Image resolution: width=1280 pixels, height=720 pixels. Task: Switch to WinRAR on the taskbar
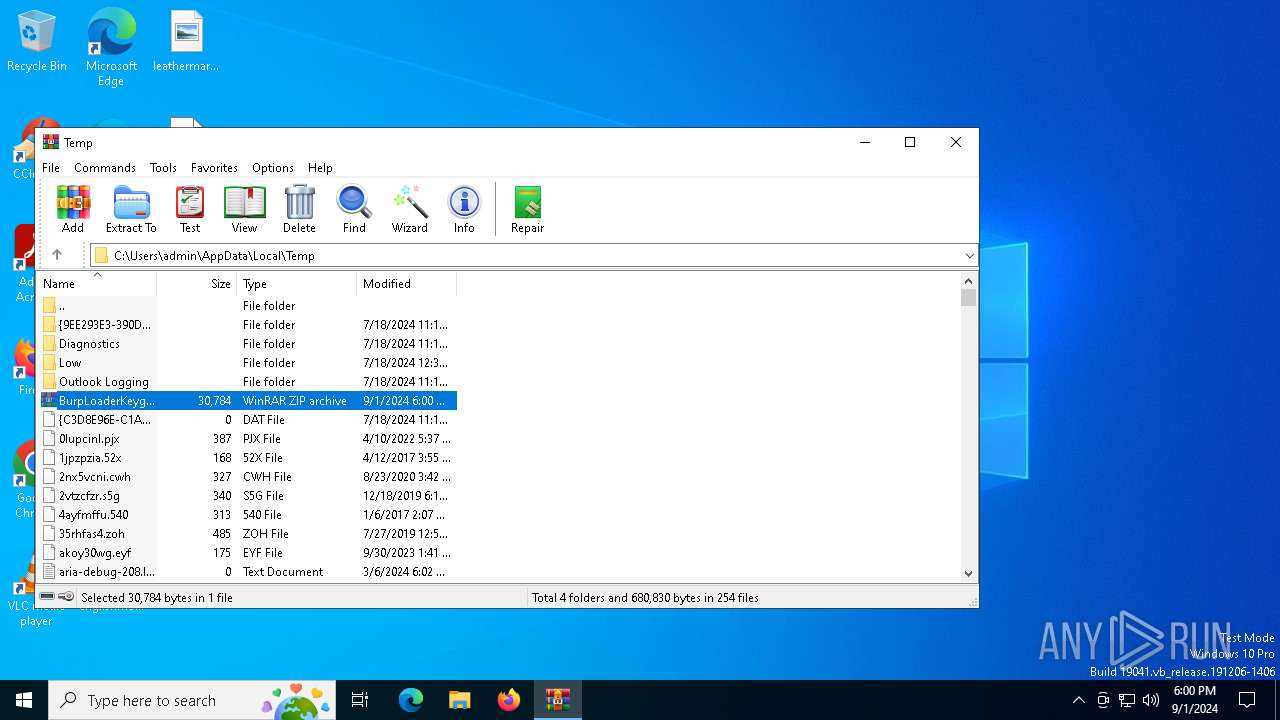[x=557, y=700]
